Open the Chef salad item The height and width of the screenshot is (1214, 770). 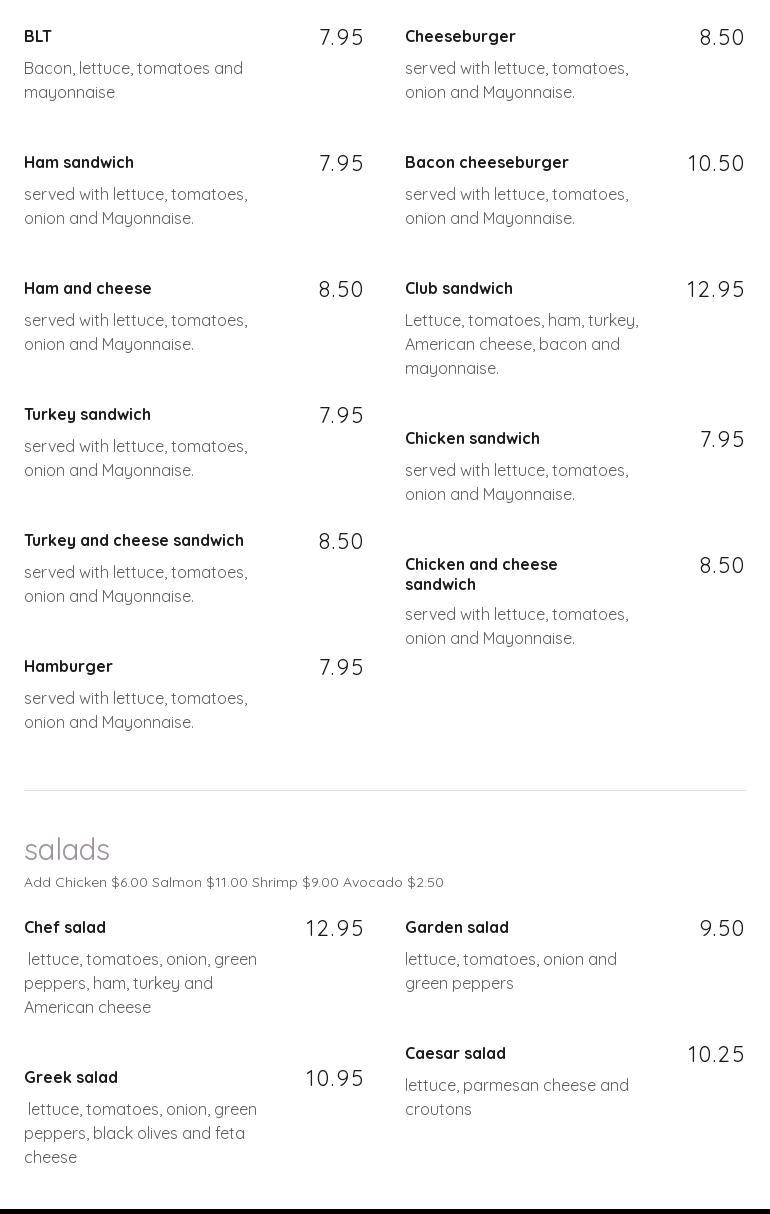pos(65,928)
